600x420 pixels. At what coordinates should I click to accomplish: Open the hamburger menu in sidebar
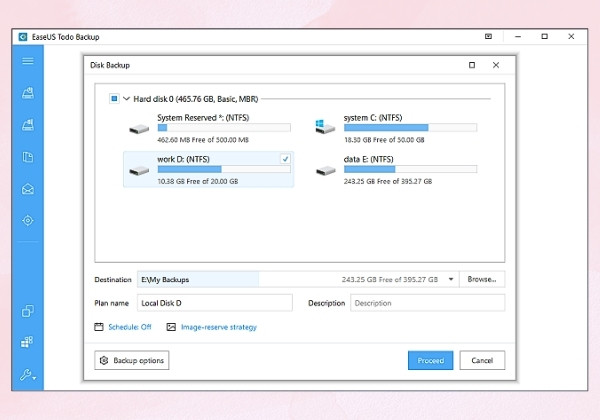(x=28, y=61)
